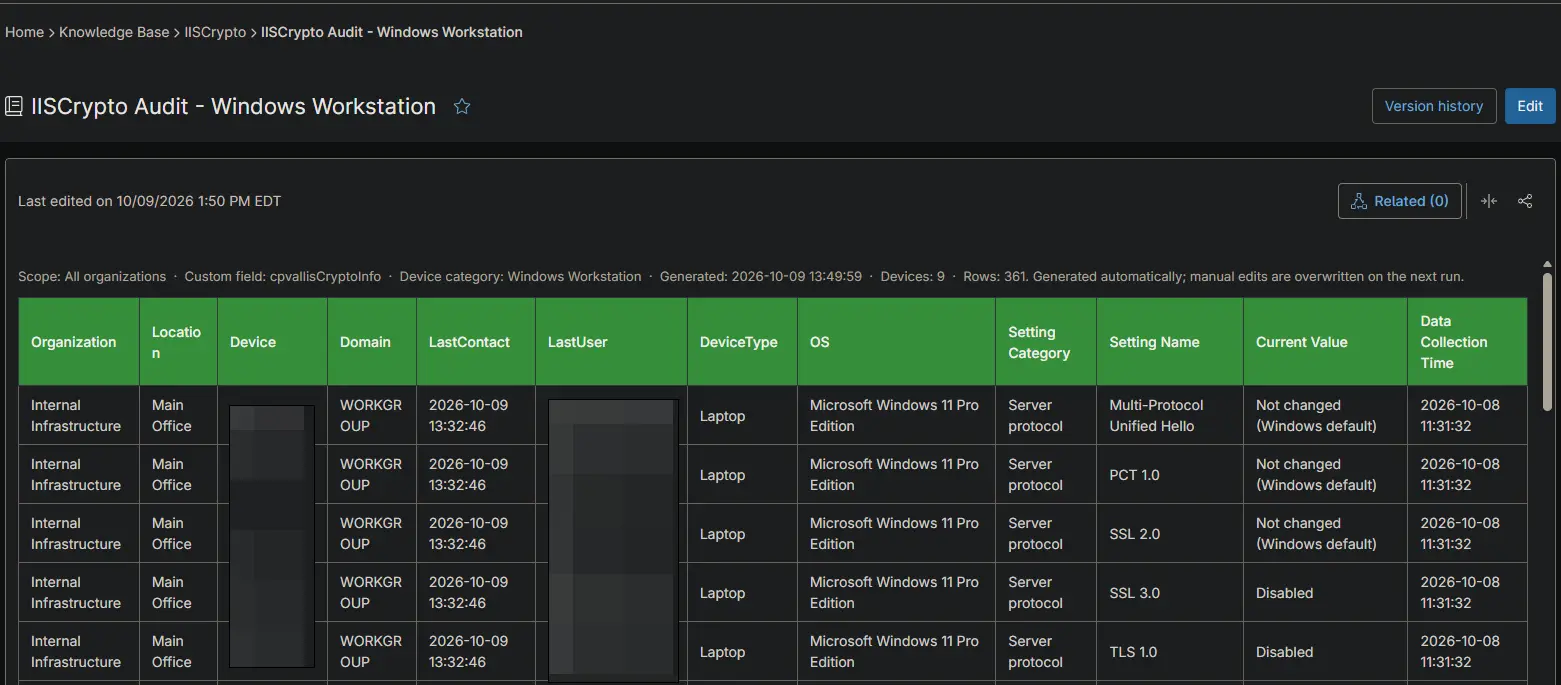Toggle the content width collapse icon
The width and height of the screenshot is (1561, 685).
click(x=1489, y=201)
